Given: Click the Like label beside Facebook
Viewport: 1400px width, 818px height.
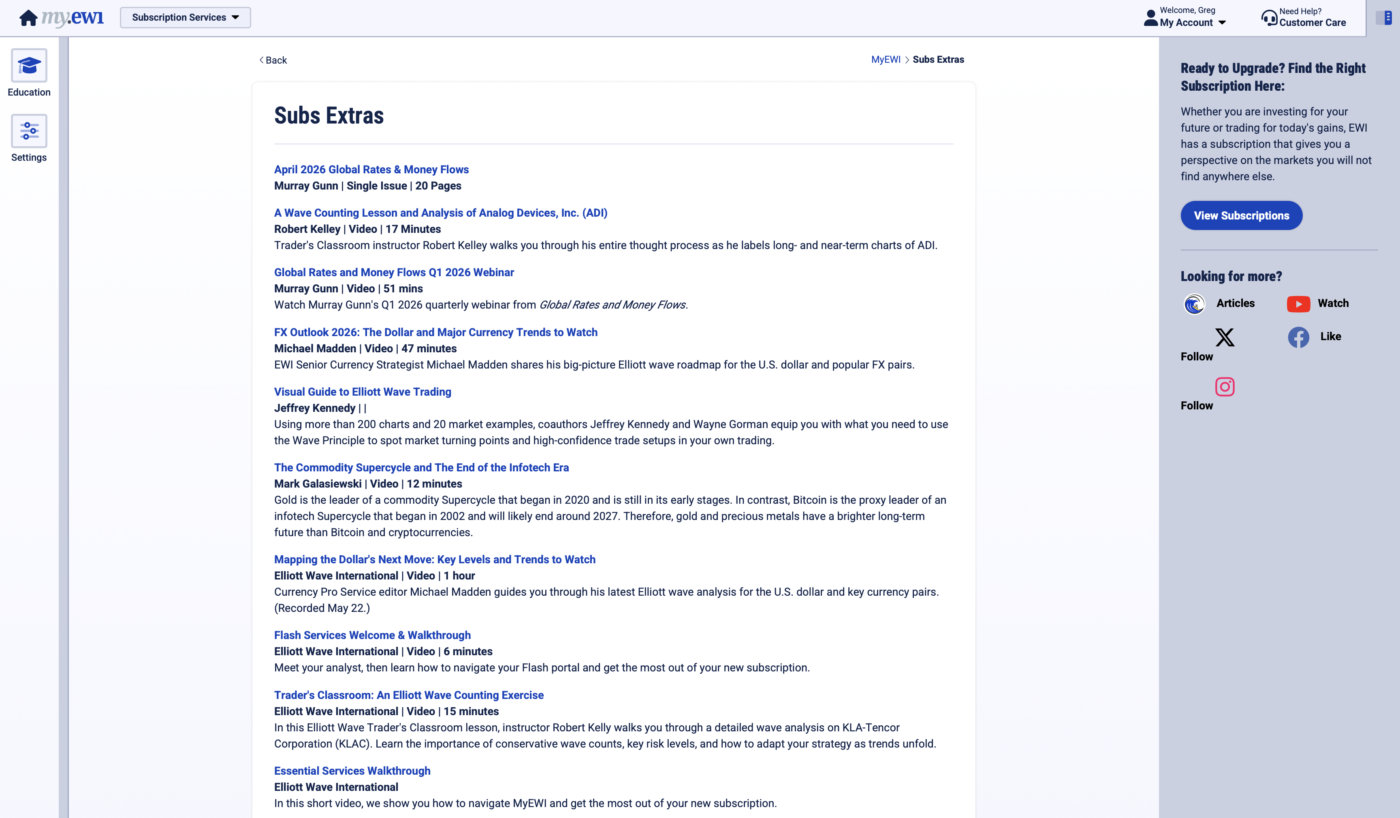Looking at the screenshot, I should [1331, 337].
